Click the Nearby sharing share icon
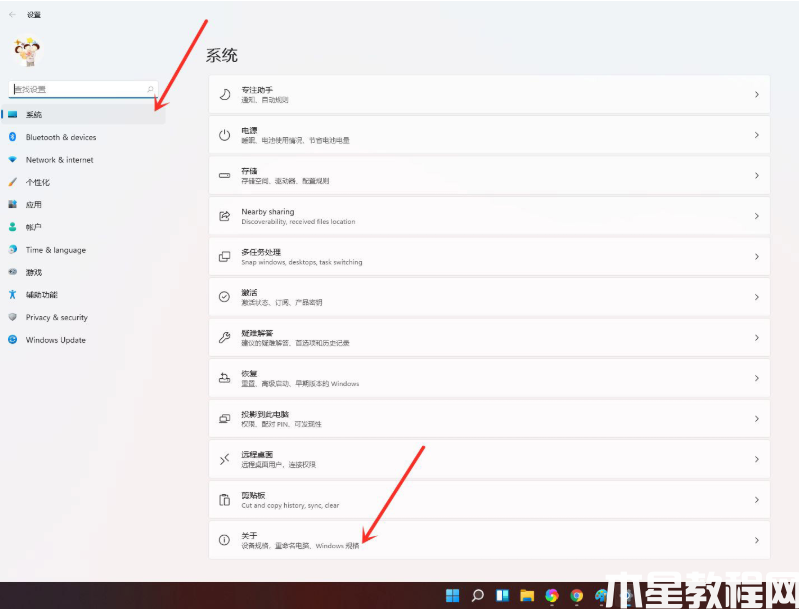 pos(224,216)
